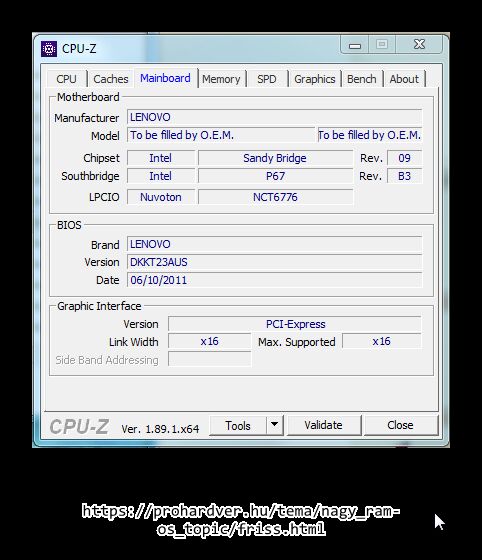Image resolution: width=482 pixels, height=560 pixels.
Task: Click the CPU-Z app icon in title bar
Action: point(49,49)
